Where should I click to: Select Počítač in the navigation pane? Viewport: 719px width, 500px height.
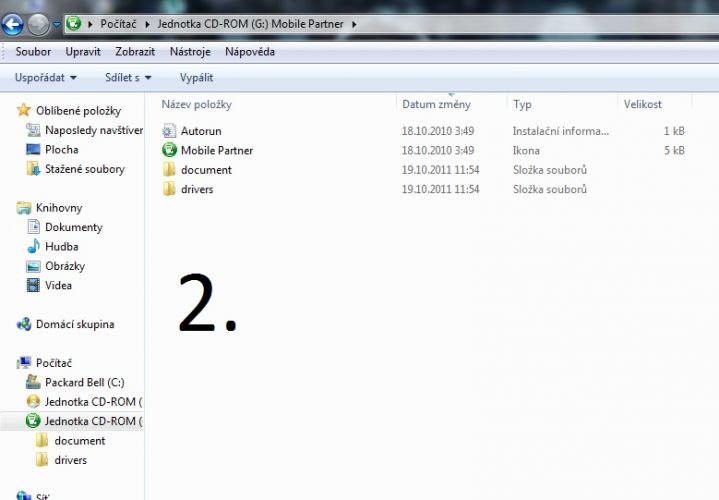(54, 363)
